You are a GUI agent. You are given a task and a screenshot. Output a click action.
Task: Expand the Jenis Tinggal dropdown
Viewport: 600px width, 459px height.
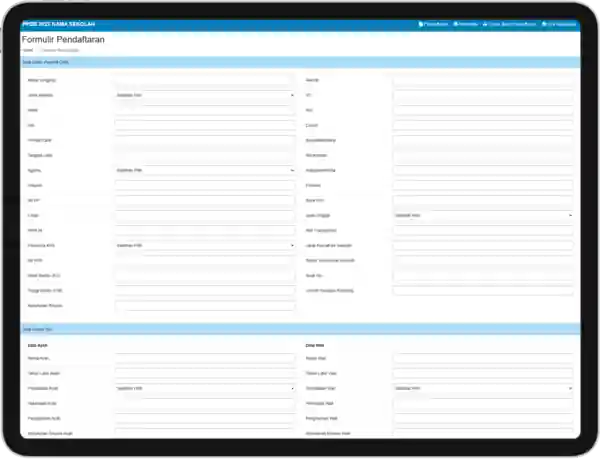point(483,215)
